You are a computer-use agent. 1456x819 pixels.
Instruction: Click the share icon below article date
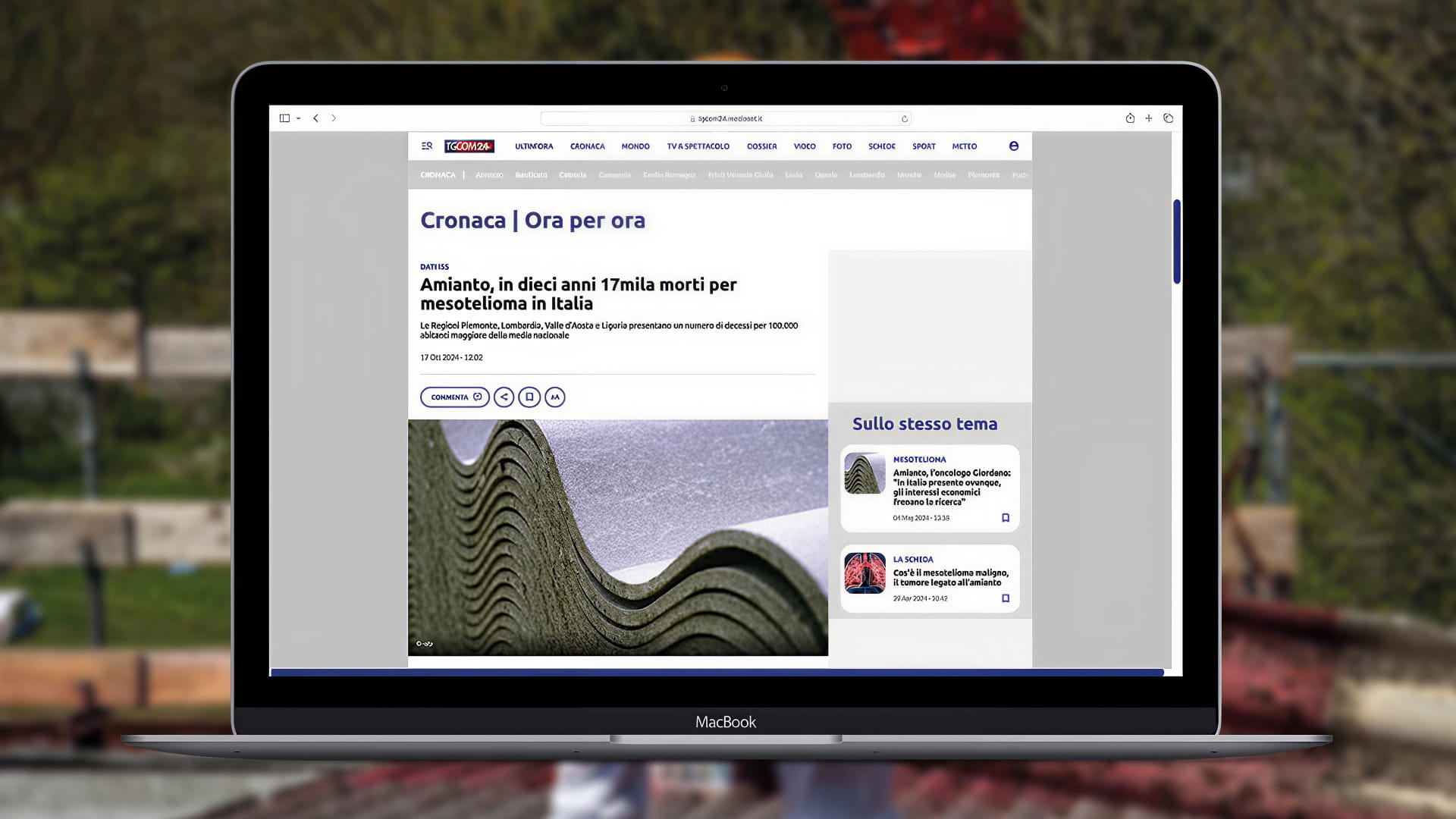pyautogui.click(x=504, y=397)
